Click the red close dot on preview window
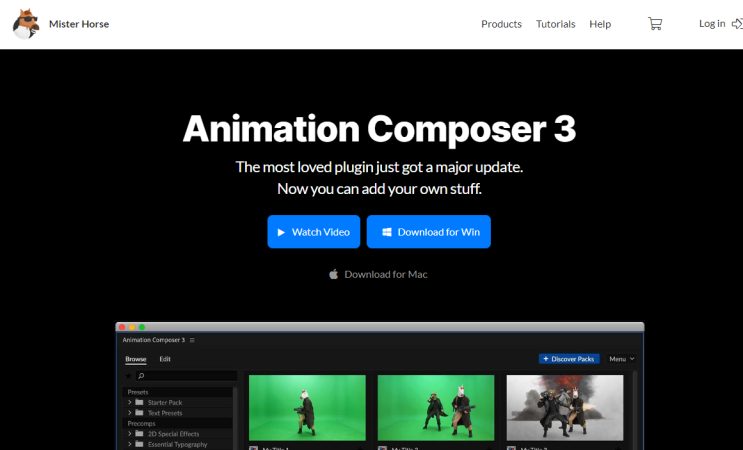This screenshot has height=450, width=743. click(x=122, y=327)
